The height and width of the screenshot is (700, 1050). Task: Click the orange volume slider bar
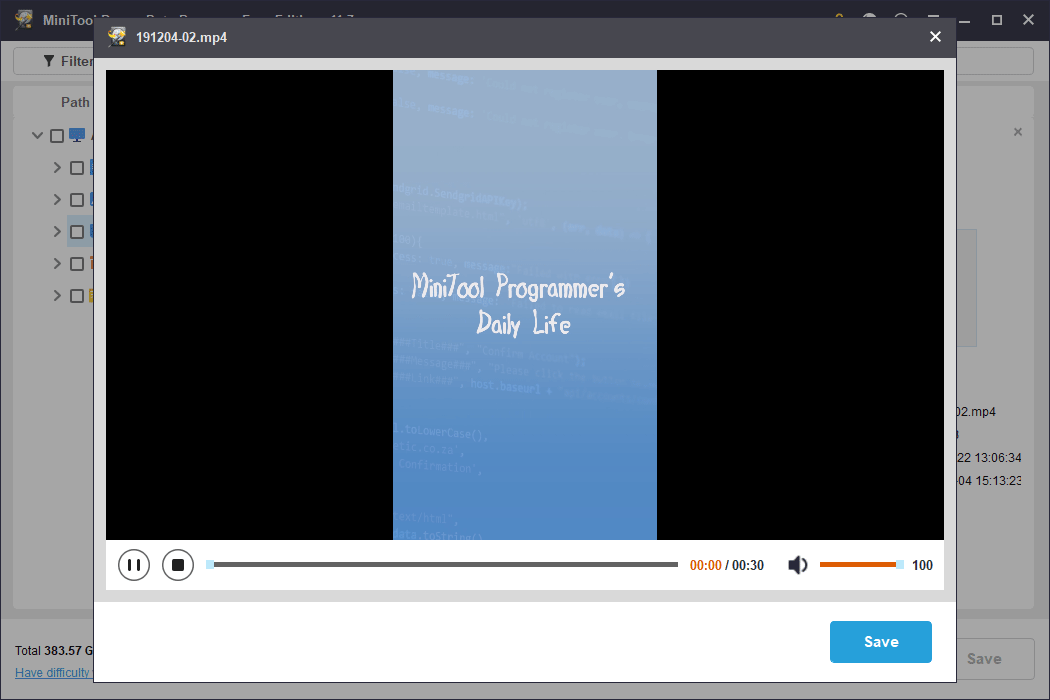pos(858,565)
